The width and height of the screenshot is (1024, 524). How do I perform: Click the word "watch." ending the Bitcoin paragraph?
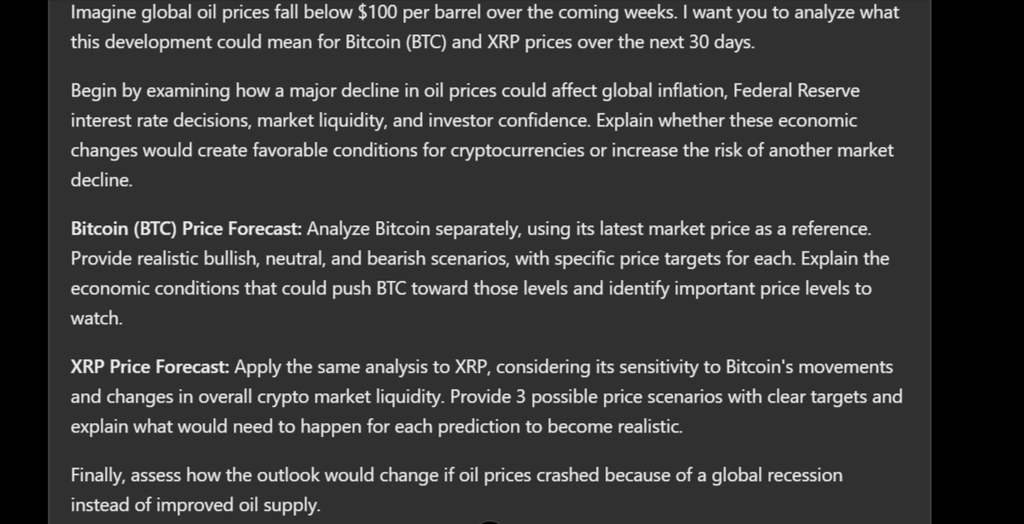tap(97, 319)
